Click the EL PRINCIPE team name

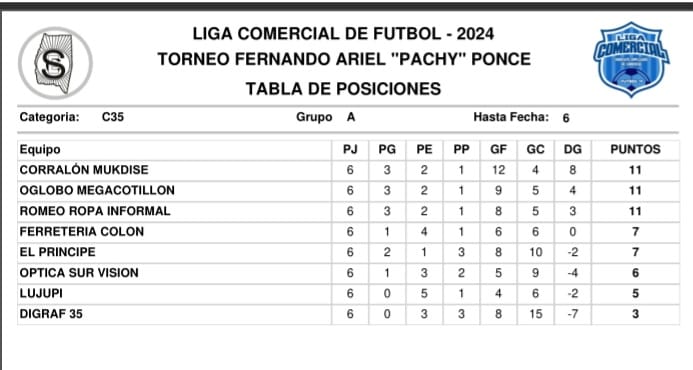point(57,252)
